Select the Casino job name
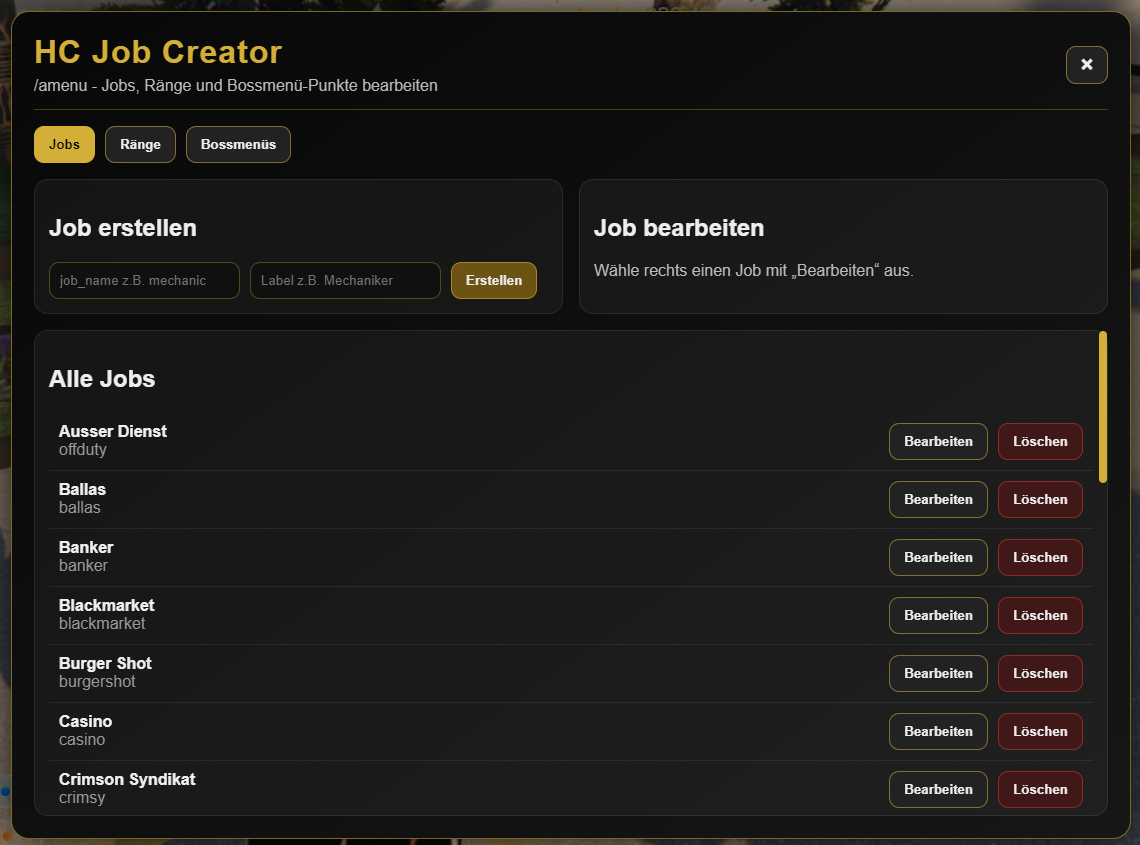This screenshot has width=1140, height=845. (85, 721)
